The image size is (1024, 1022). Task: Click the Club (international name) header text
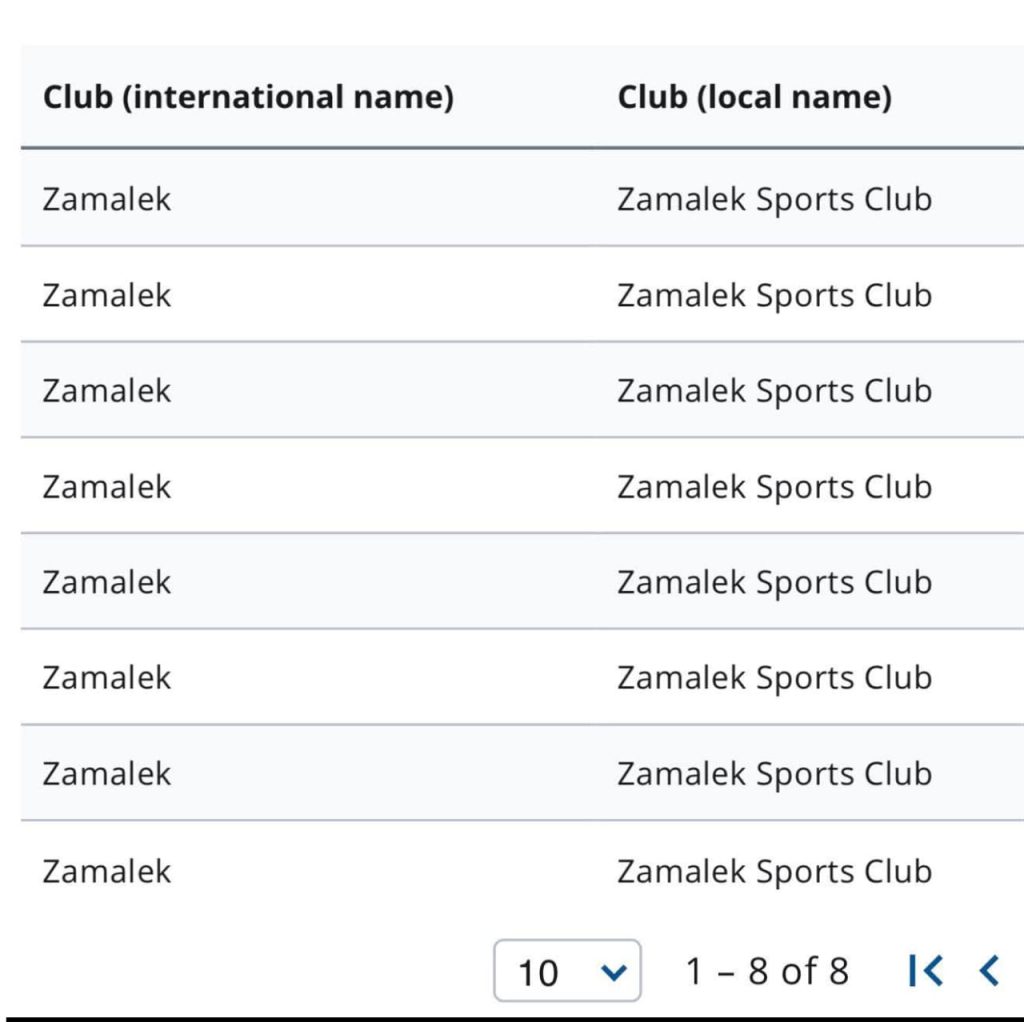[x=246, y=97]
